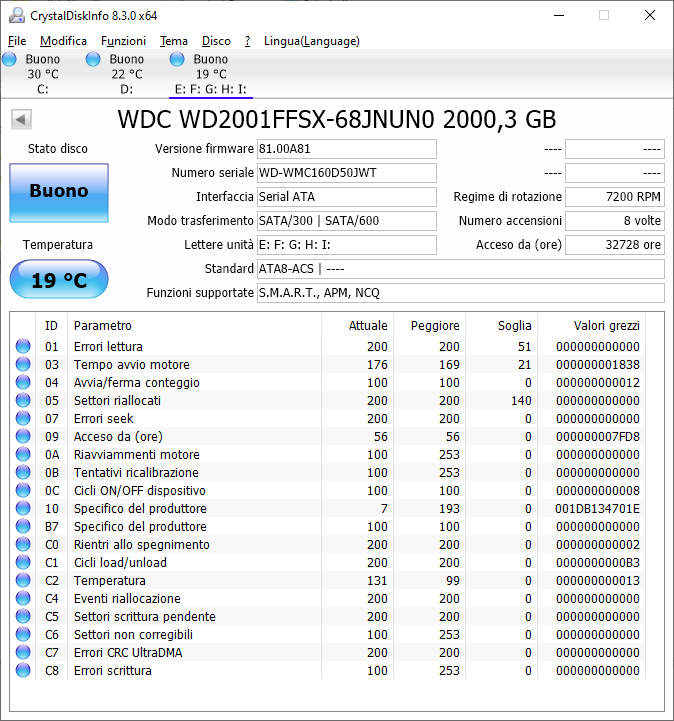This screenshot has width=674, height=721.
Task: Select the E: F: G: H: I: drive
Action: (x=211, y=74)
